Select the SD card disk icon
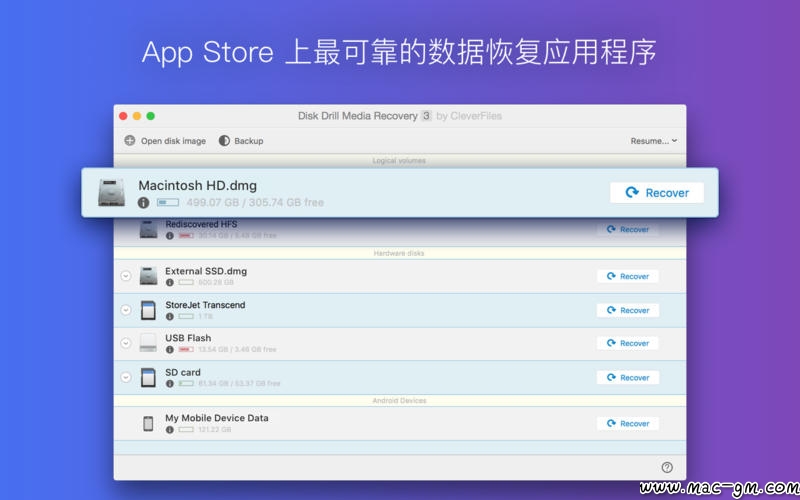 pyautogui.click(x=148, y=377)
